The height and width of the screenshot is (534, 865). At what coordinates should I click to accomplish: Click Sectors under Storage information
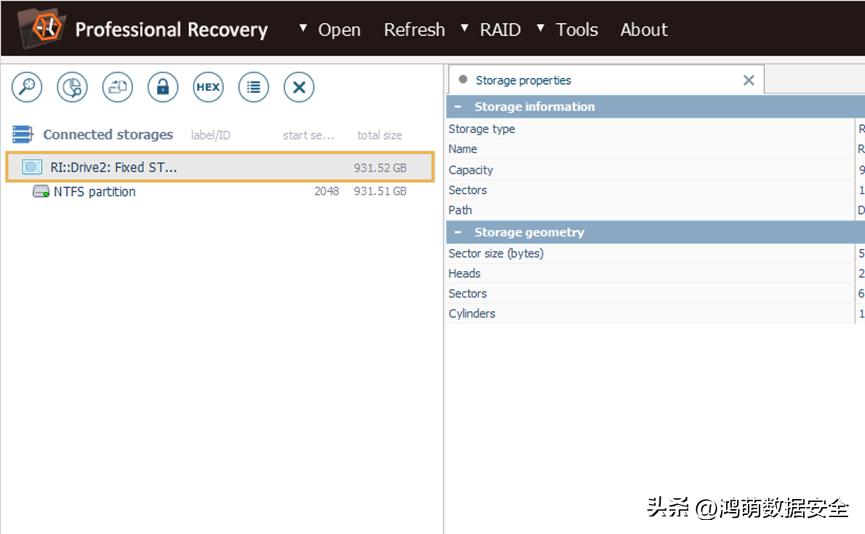click(x=655, y=190)
